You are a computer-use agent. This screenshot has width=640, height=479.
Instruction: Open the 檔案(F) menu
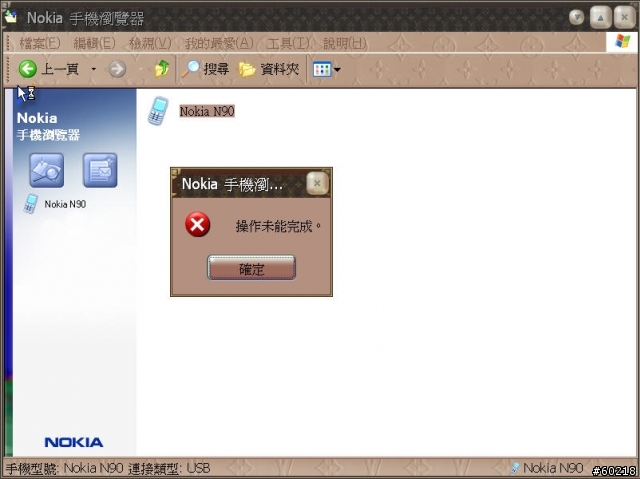[40, 43]
